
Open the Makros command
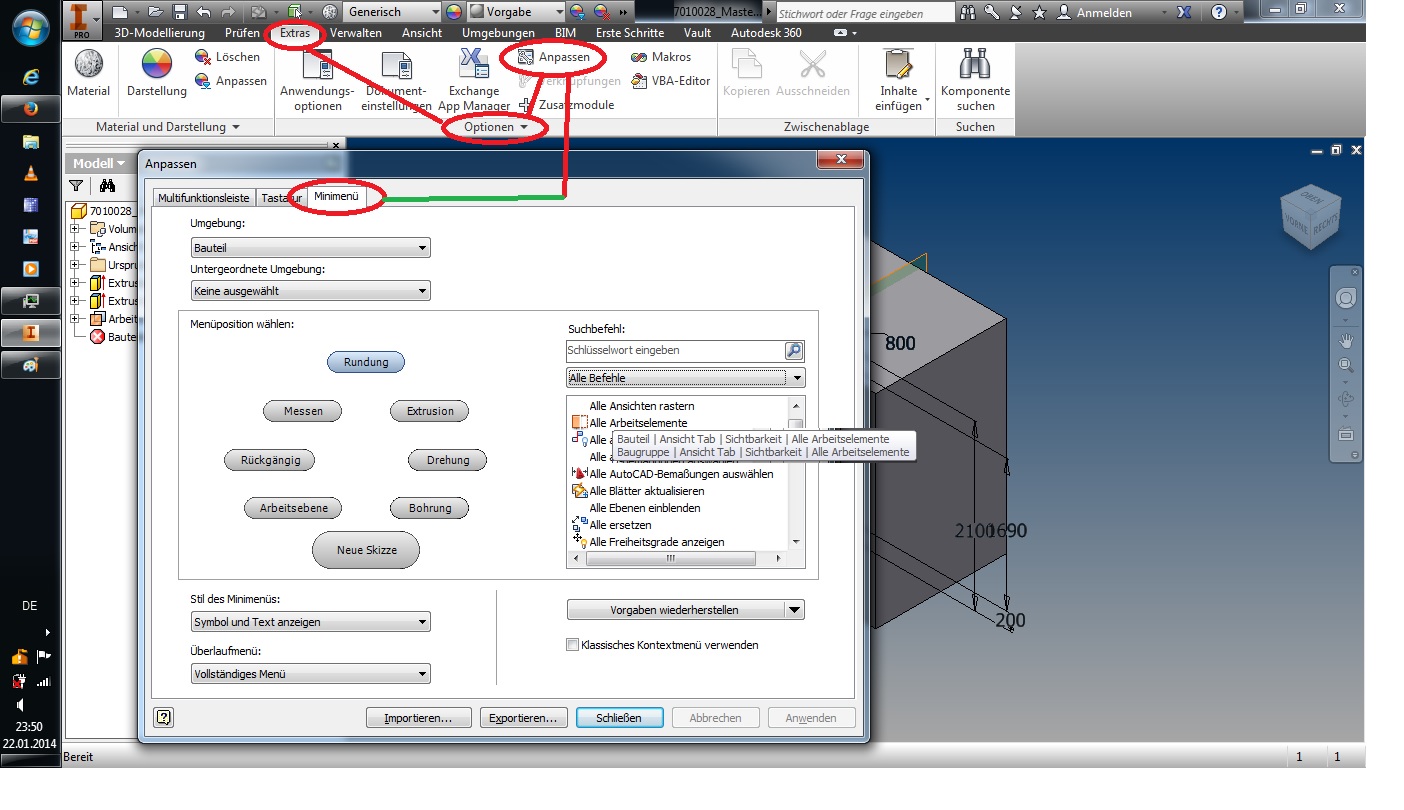(661, 57)
